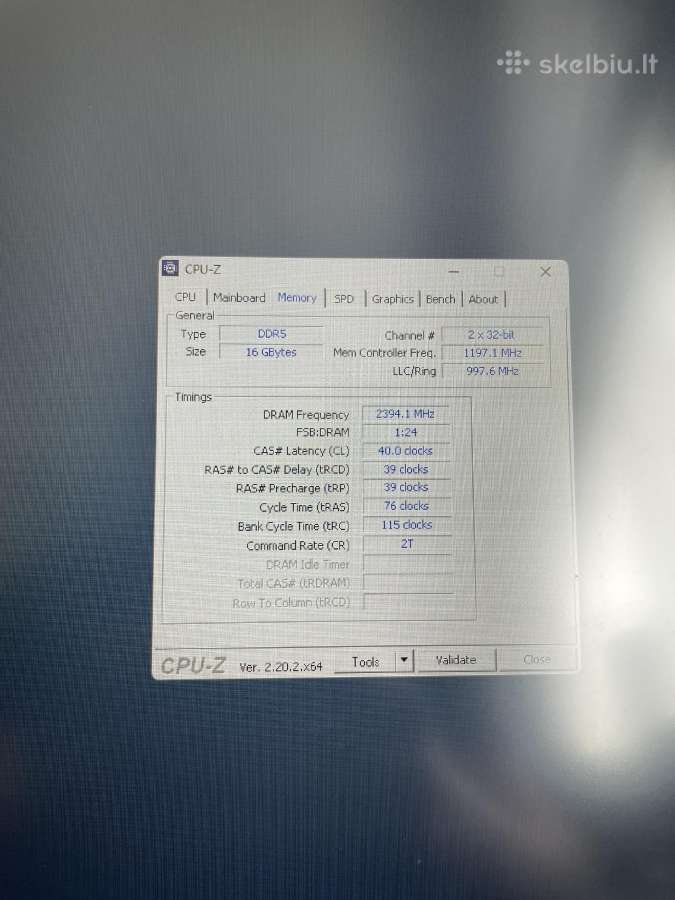675x900 pixels.
Task: Select the 76 clocks tRAS value
Action: click(406, 506)
